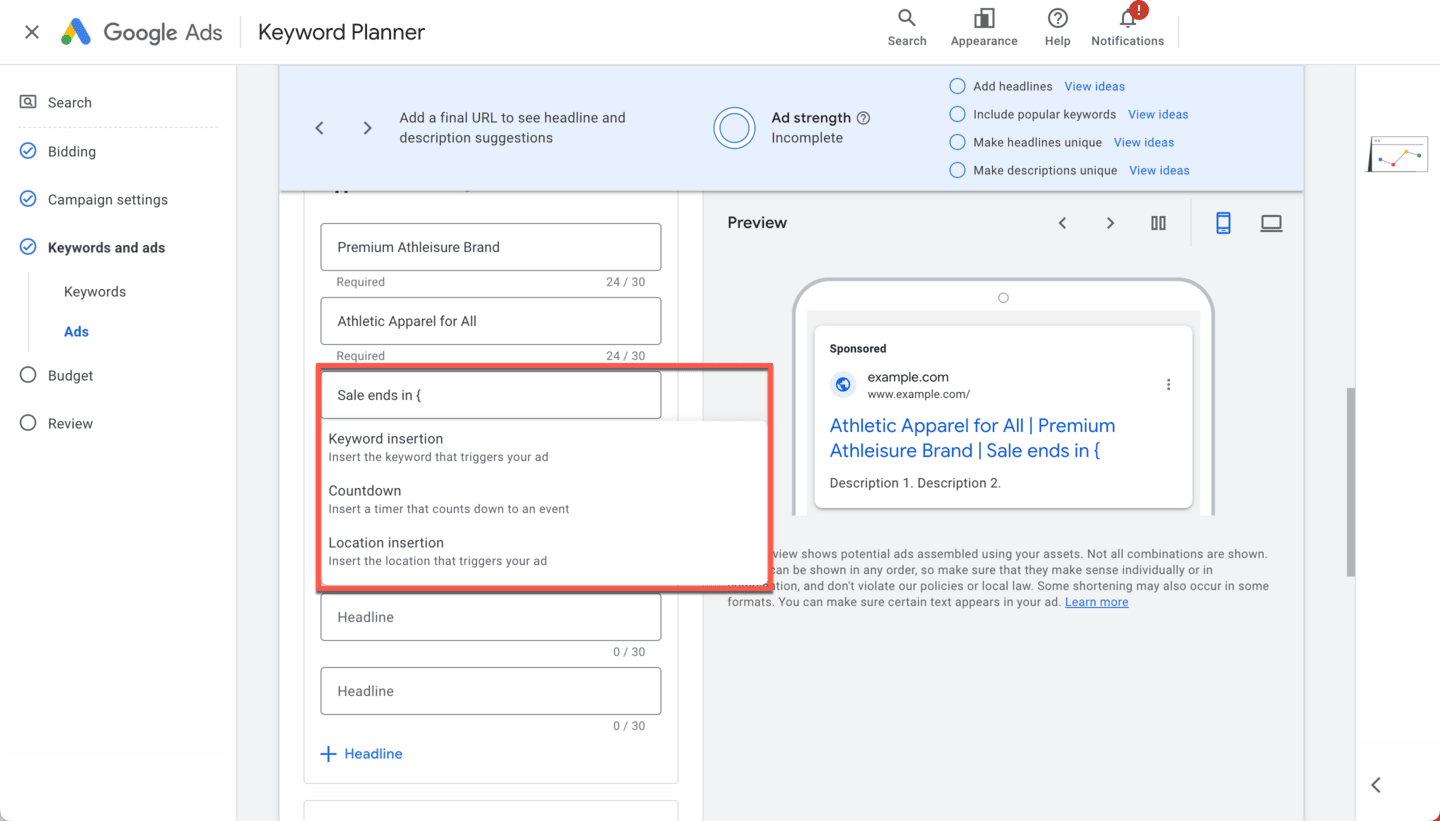
Task: Click the Ad strength circular indicator
Action: point(734,128)
